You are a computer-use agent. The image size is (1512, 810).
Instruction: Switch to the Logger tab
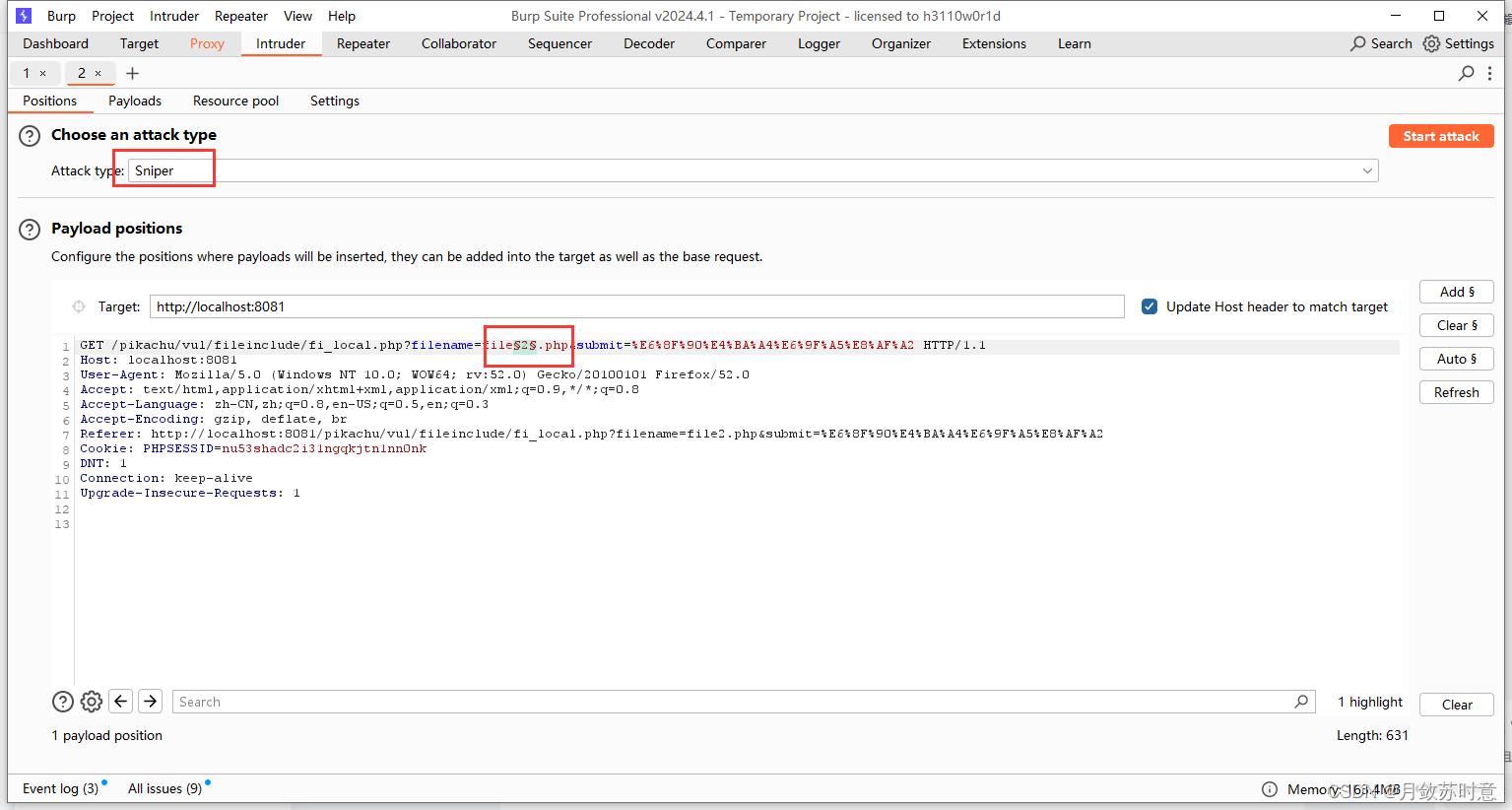819,43
